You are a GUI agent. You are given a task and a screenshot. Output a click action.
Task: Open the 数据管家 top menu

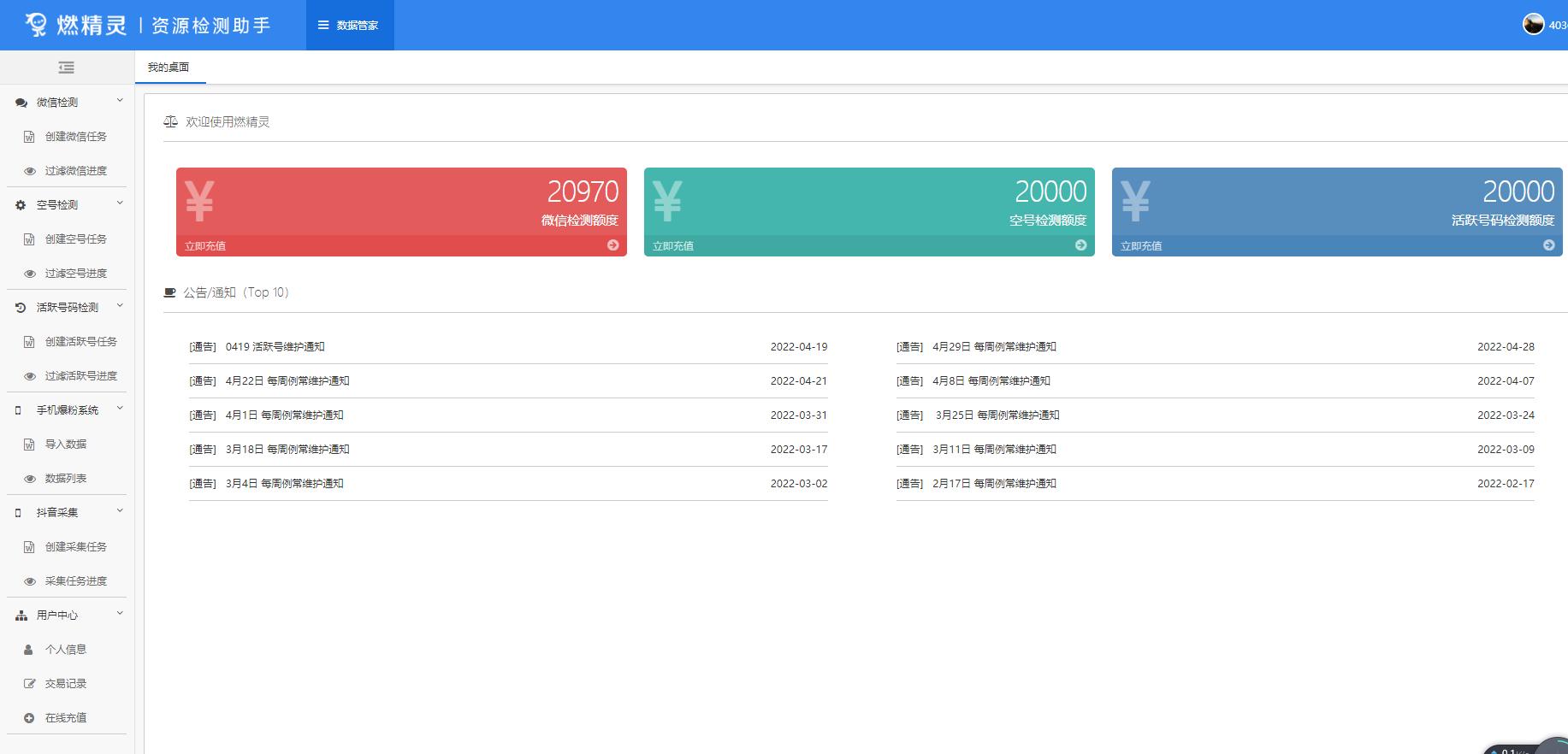[x=349, y=25]
